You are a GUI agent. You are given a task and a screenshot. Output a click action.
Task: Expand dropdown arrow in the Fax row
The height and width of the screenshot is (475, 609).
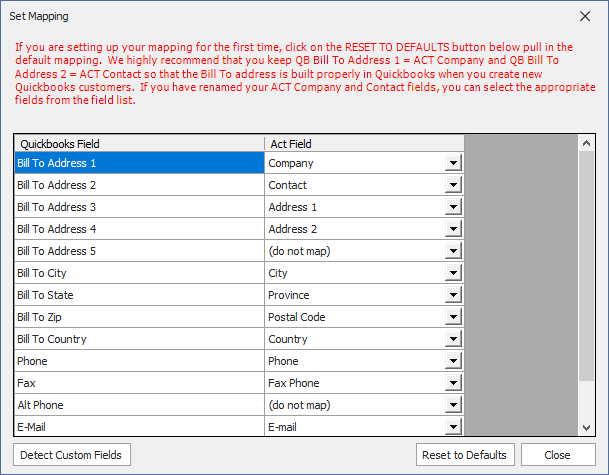[x=453, y=383]
